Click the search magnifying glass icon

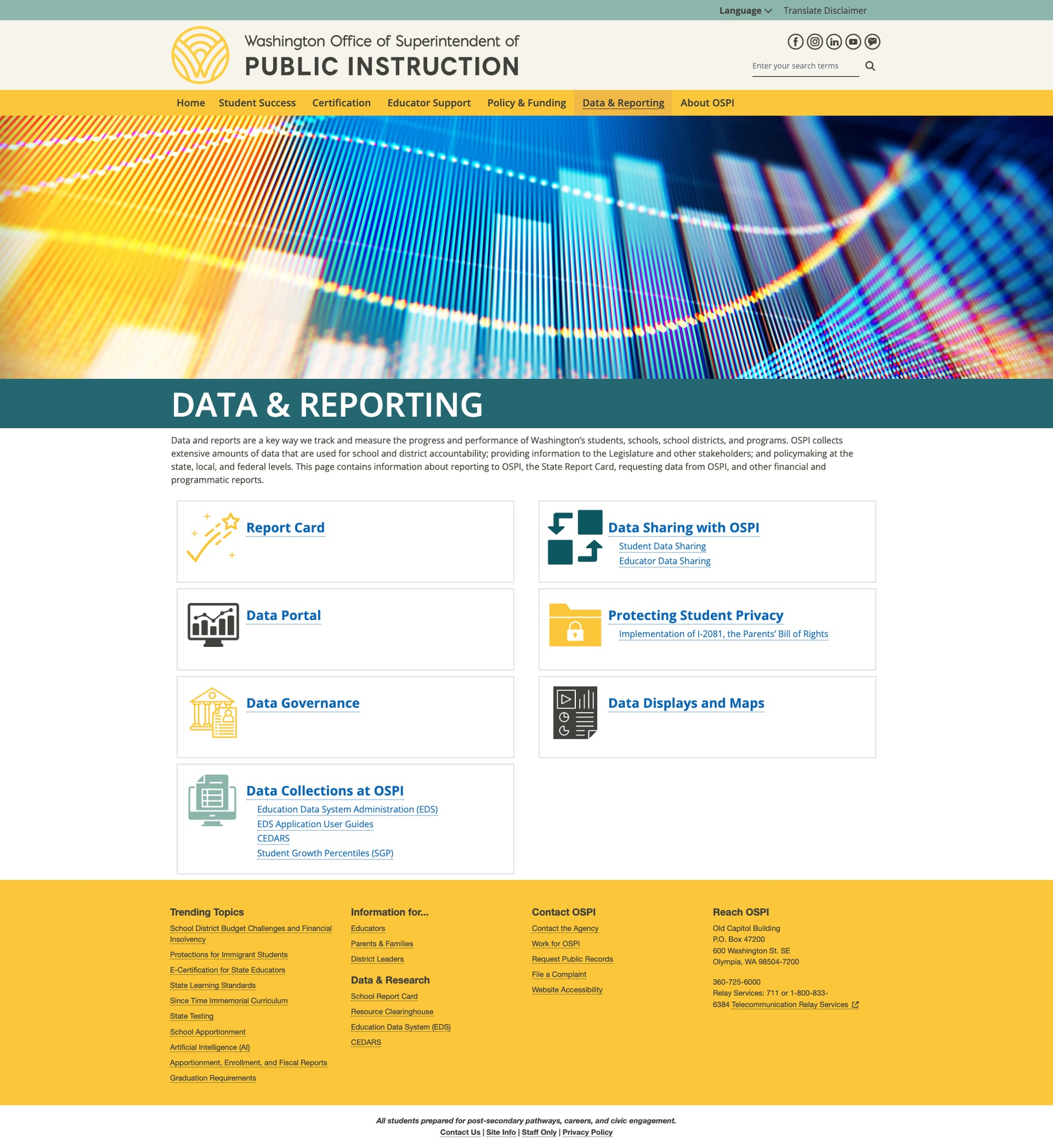tap(870, 66)
